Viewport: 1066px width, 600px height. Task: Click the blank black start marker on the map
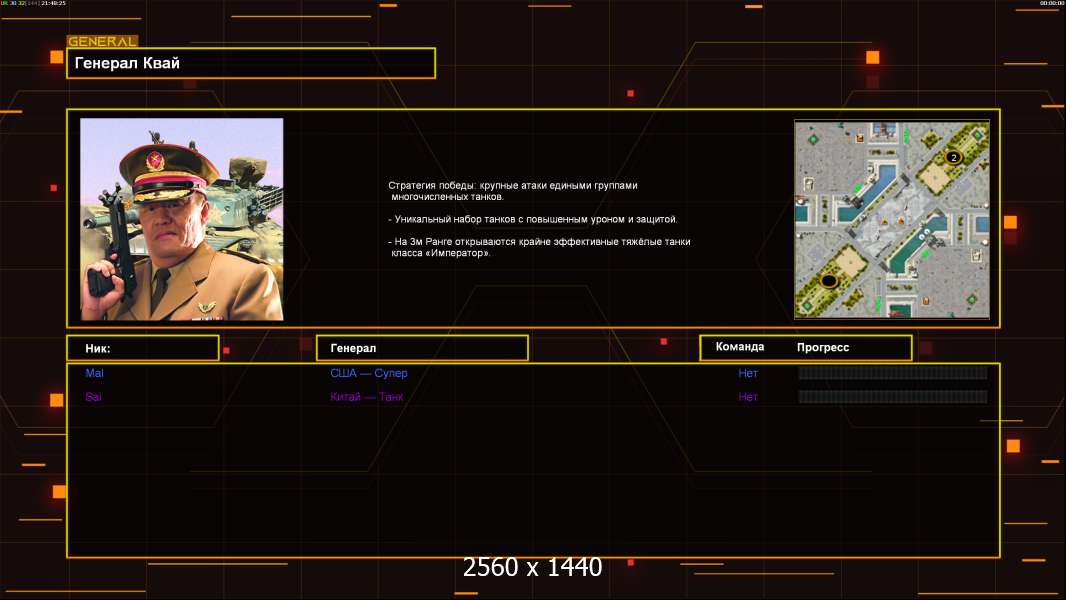[828, 282]
